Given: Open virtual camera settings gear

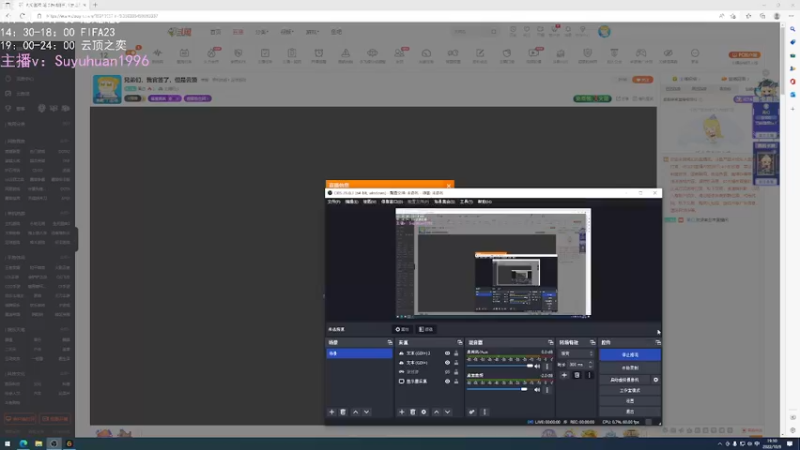Looking at the screenshot, I should pyautogui.click(x=656, y=380).
